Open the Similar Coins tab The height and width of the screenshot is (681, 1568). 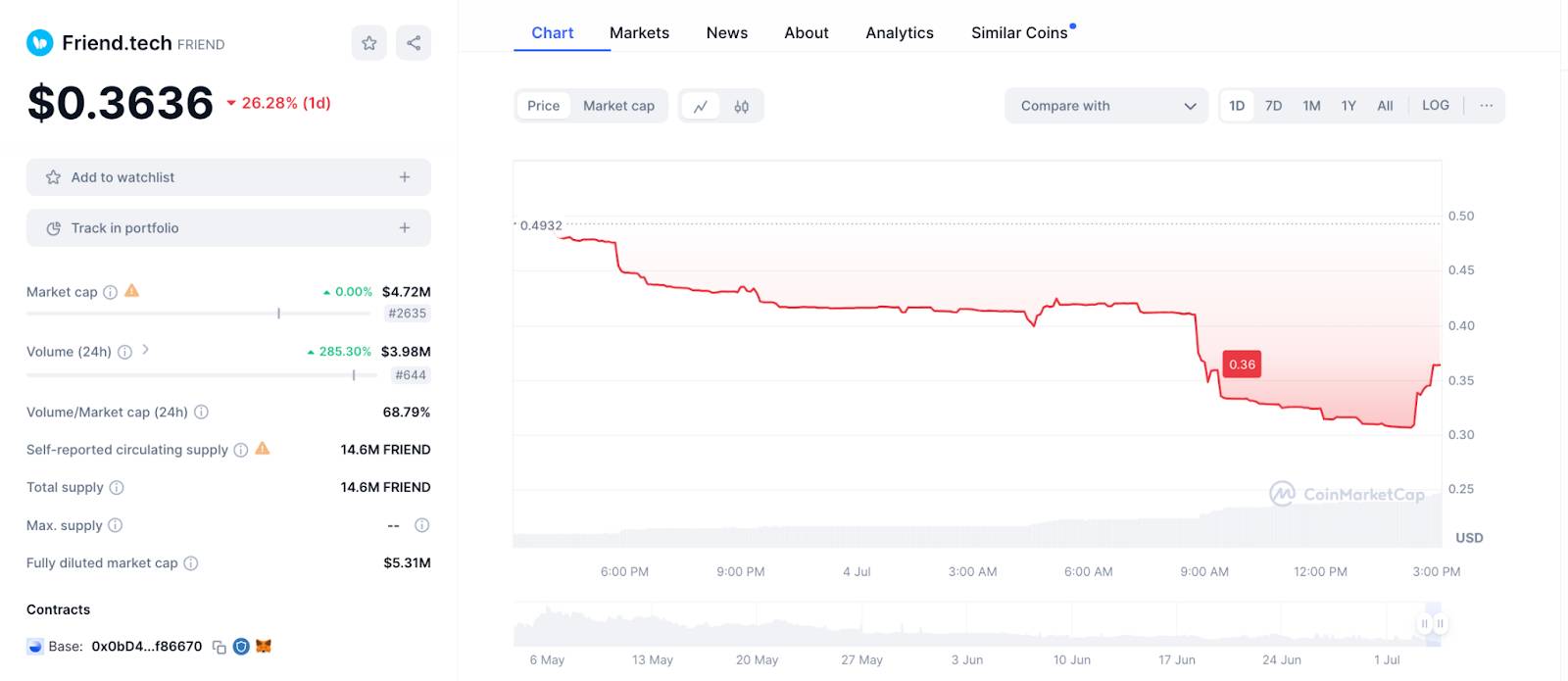coord(1019,32)
